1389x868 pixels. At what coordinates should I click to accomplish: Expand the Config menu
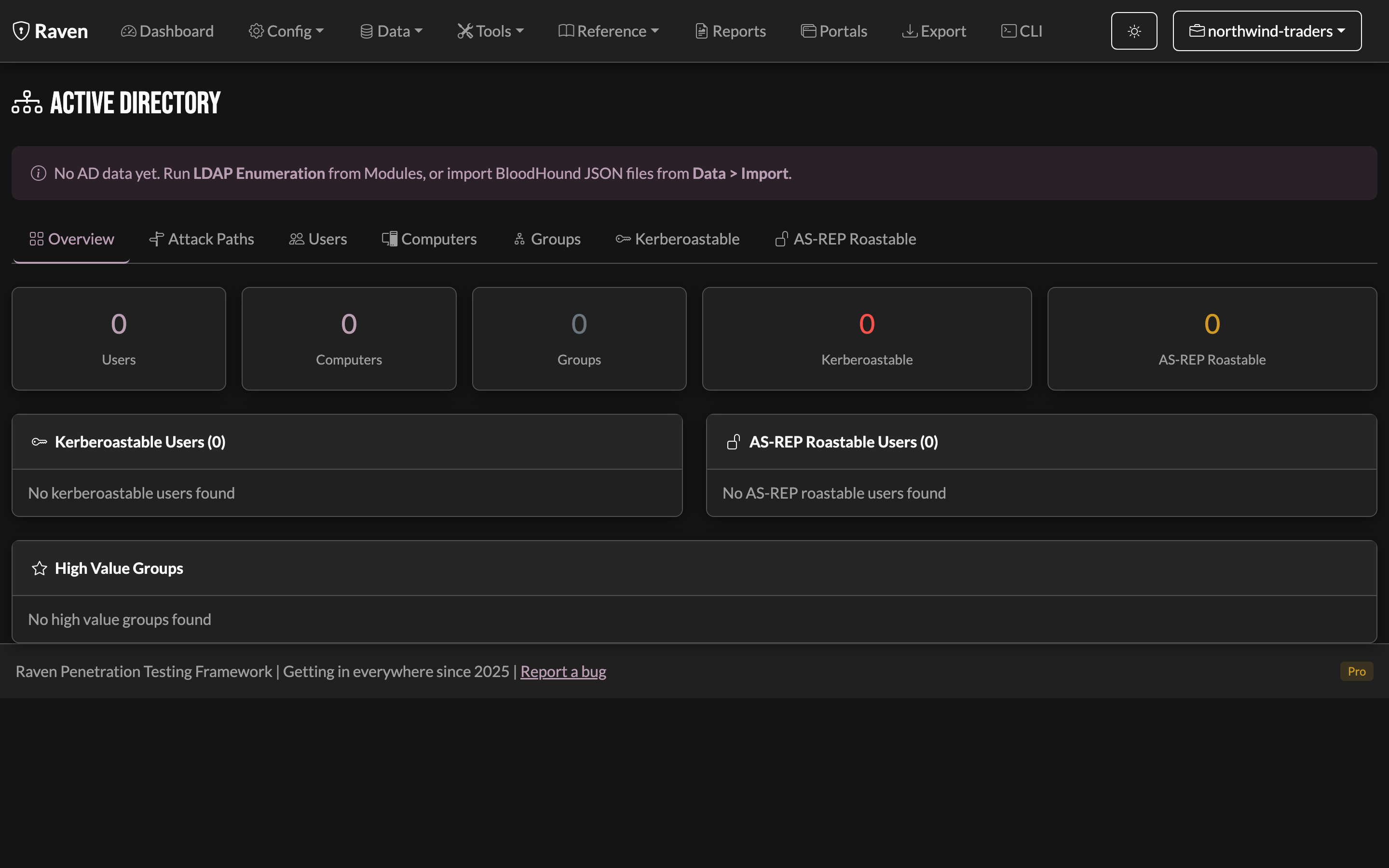(x=286, y=31)
